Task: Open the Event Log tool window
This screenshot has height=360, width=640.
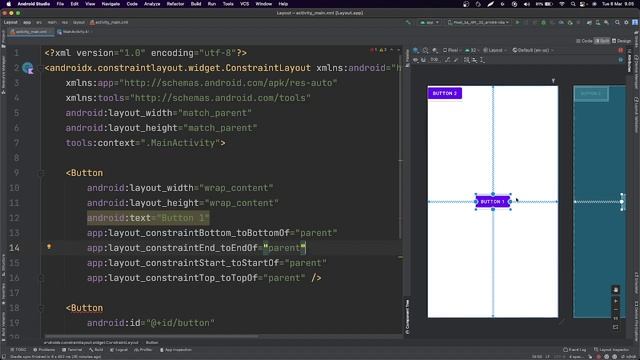Action: 575,350
